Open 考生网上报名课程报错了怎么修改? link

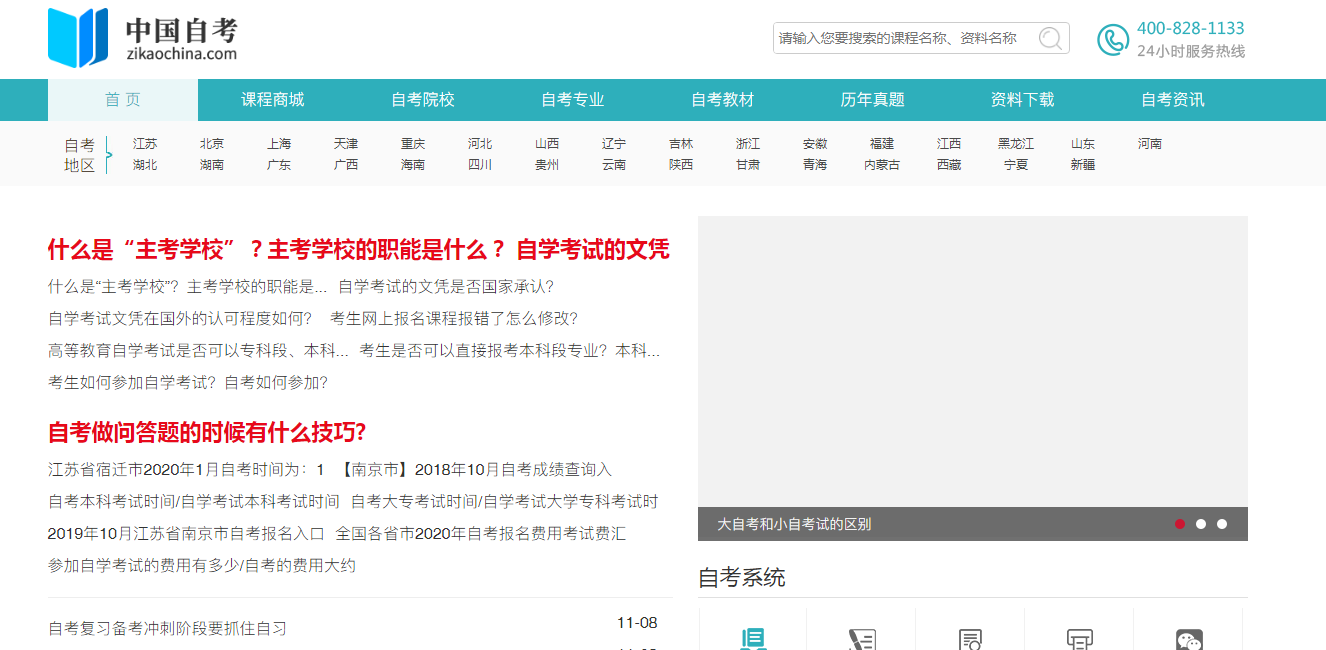454,319
